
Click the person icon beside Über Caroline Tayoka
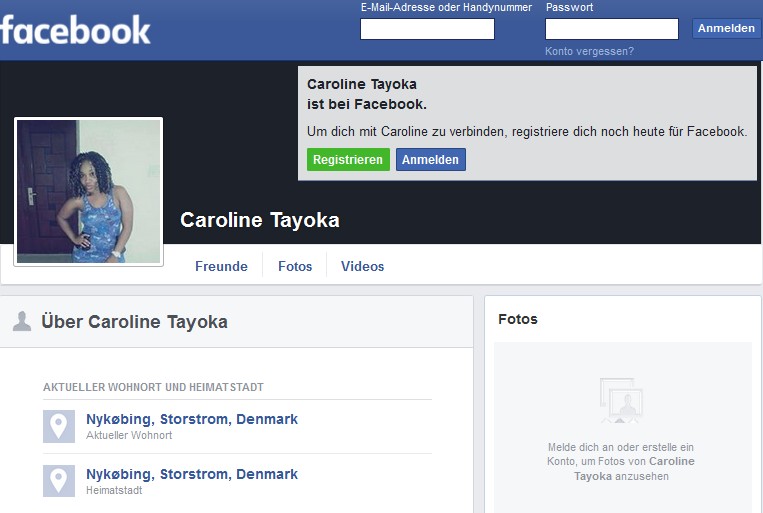22,321
